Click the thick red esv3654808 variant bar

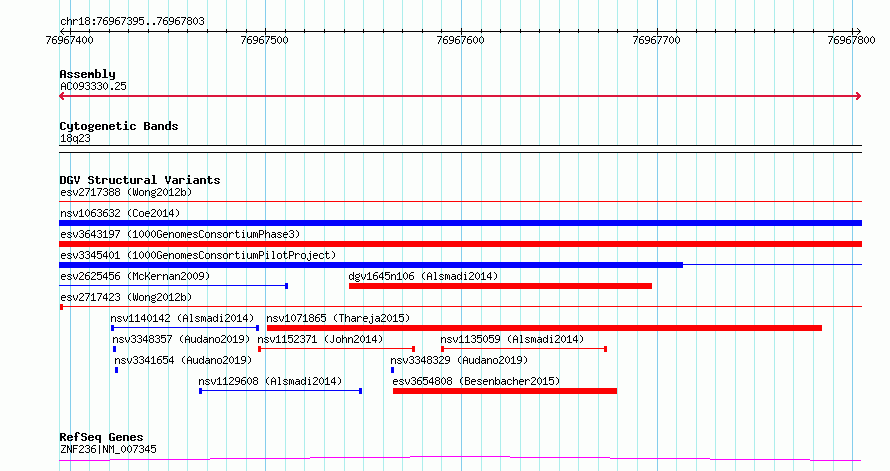pyautogui.click(x=505, y=391)
